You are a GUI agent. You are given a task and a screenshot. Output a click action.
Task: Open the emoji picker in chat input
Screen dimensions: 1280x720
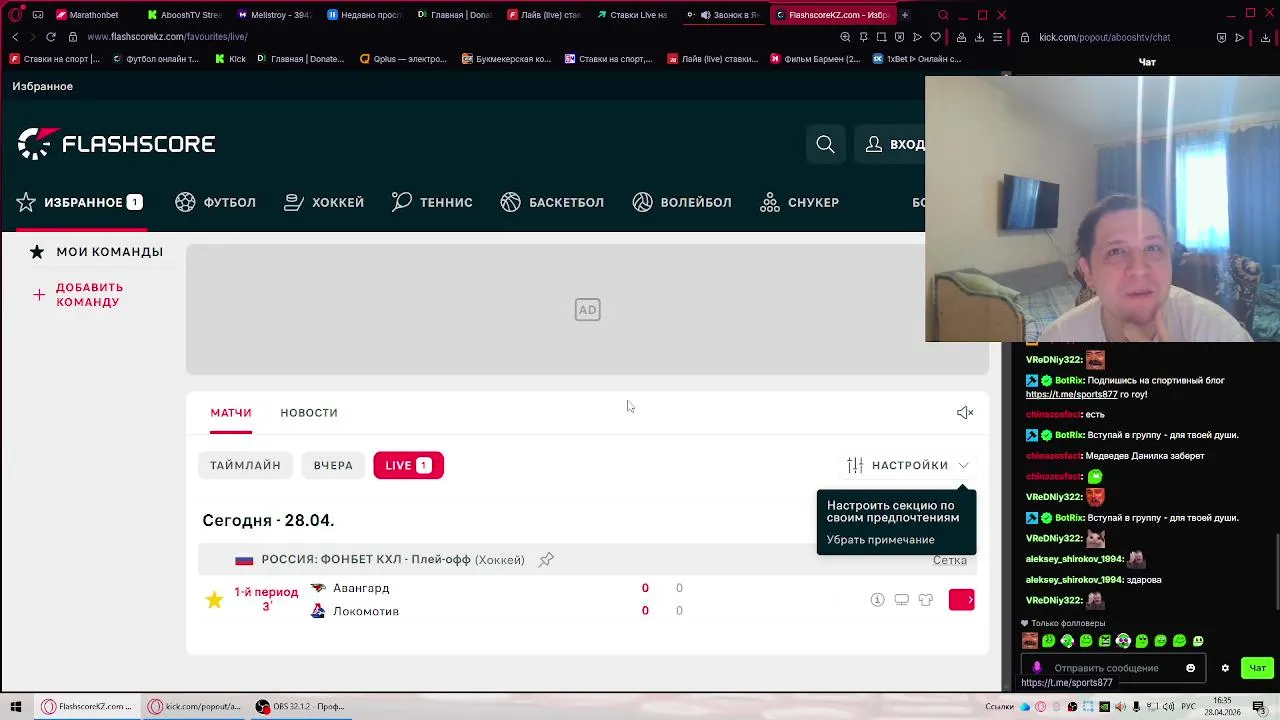click(1190, 668)
